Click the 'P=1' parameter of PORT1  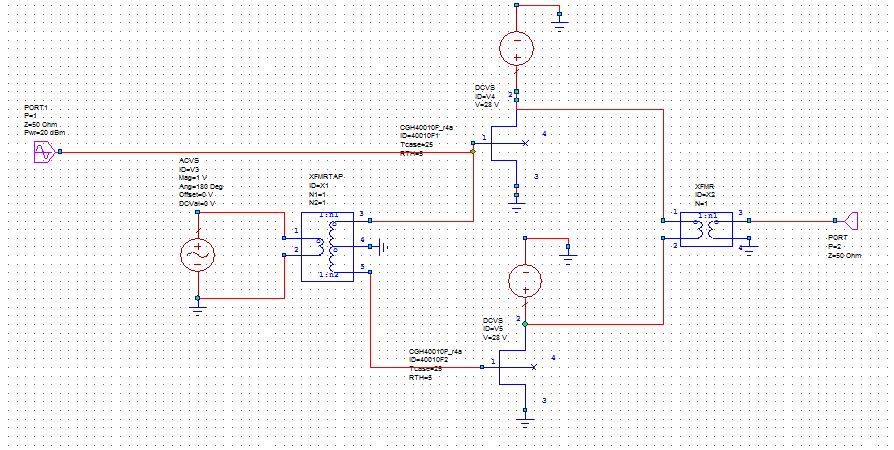point(31,116)
